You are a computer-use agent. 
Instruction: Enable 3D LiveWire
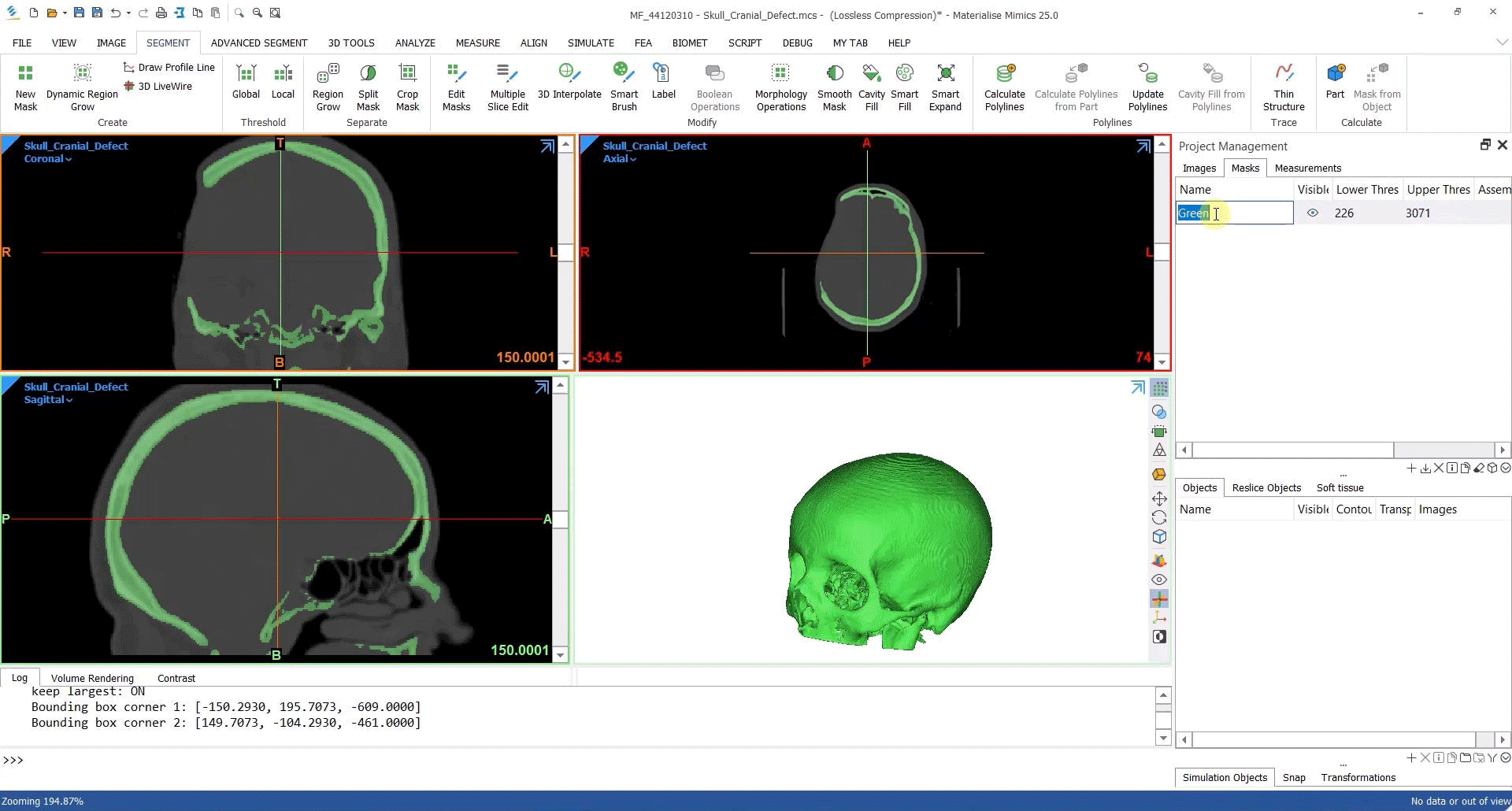158,86
